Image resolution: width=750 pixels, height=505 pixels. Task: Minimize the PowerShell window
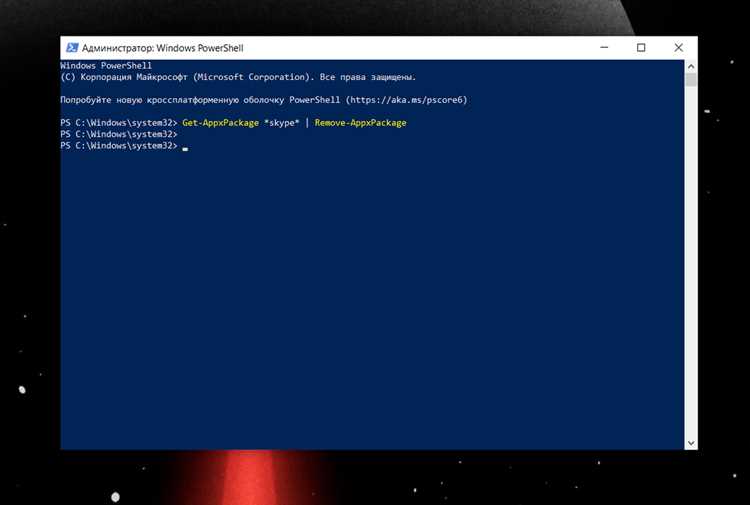[604, 47]
